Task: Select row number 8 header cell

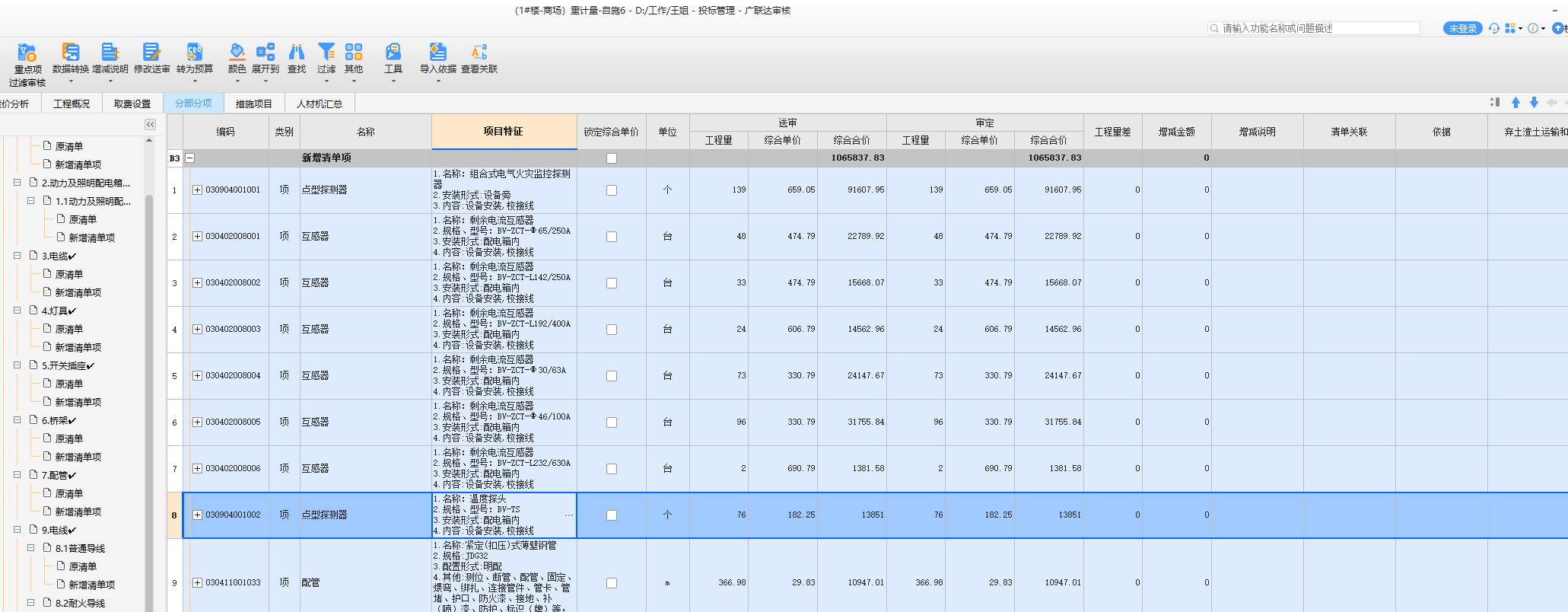Action: (x=174, y=515)
